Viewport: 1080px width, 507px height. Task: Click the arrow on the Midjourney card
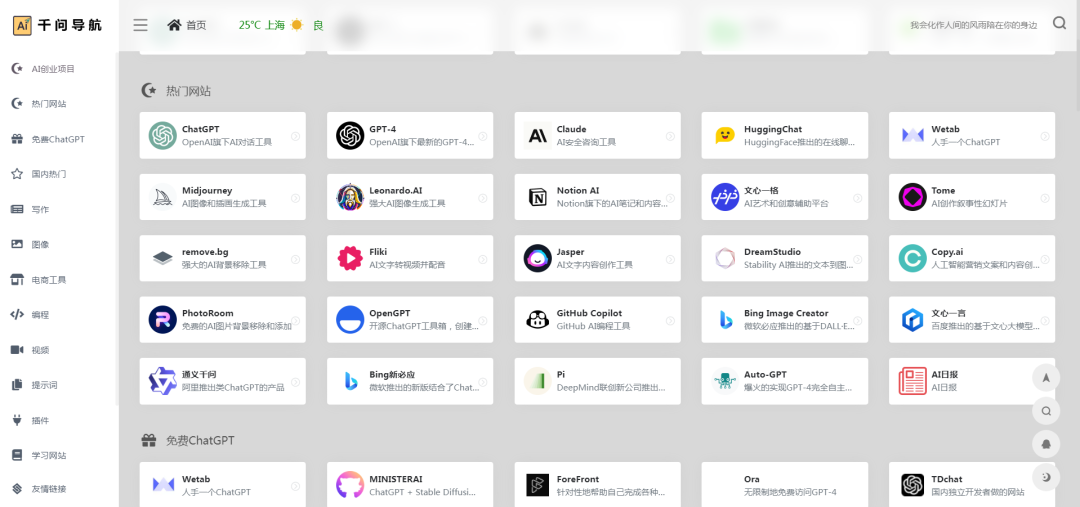(x=295, y=198)
